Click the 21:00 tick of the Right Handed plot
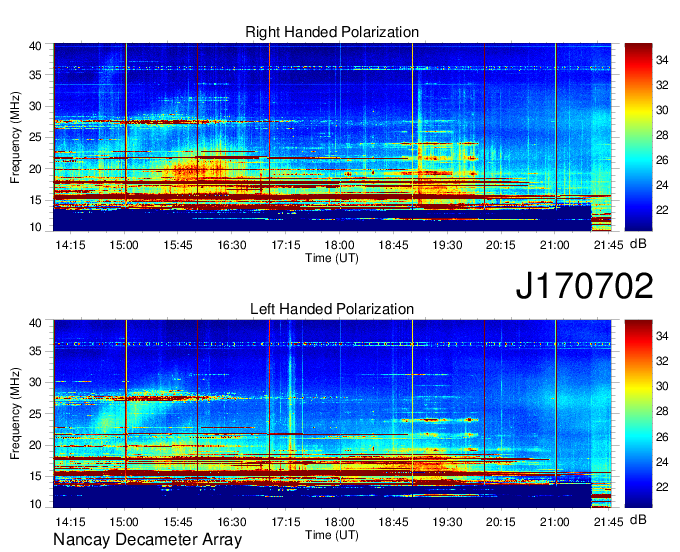Image resolution: width=680 pixels, height=552 pixels. tap(555, 245)
